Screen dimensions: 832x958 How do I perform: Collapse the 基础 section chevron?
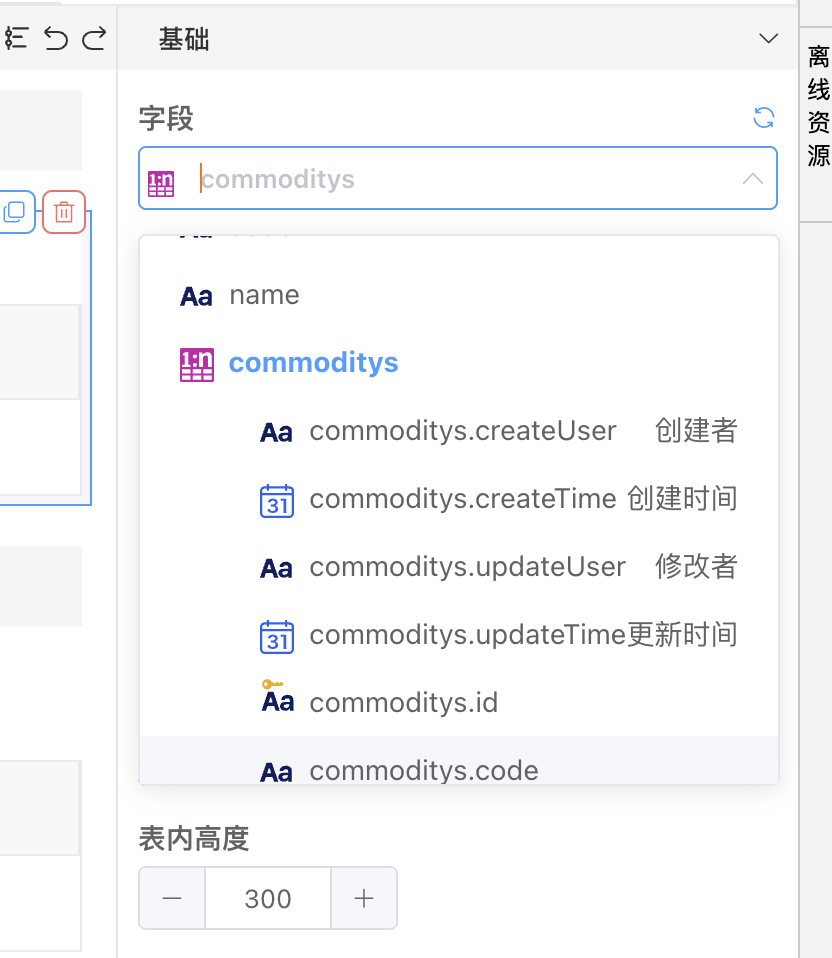(x=768, y=39)
